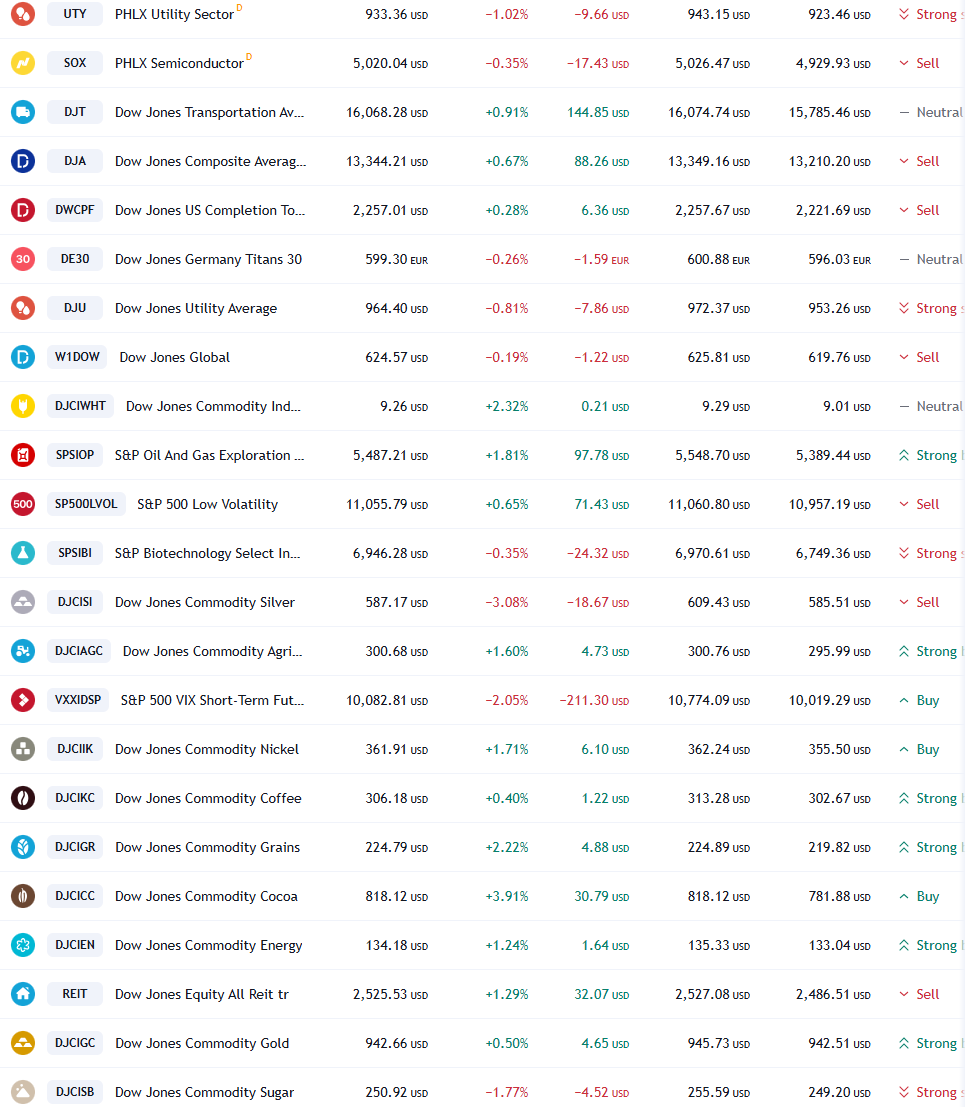Click the Sell rating for SOX
Viewport: 965px width, 1107px height.
pos(919,64)
